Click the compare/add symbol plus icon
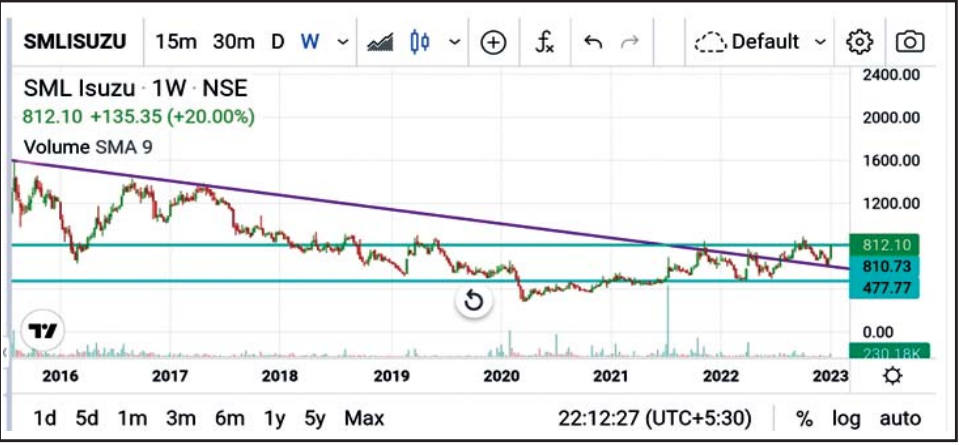 [x=494, y=42]
